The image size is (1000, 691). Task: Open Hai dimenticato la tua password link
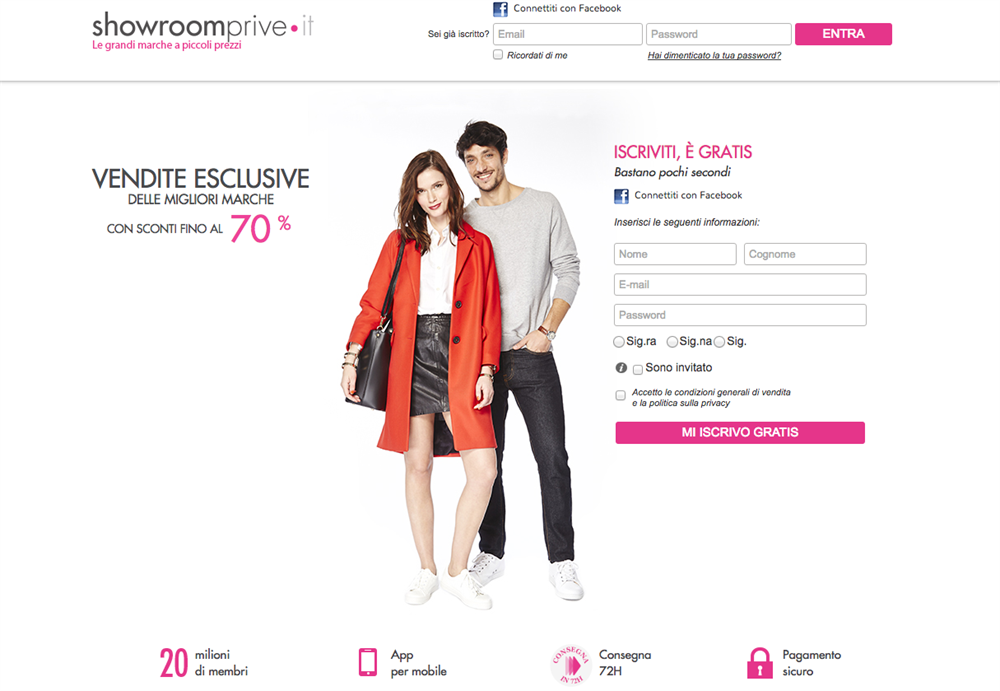[714, 56]
